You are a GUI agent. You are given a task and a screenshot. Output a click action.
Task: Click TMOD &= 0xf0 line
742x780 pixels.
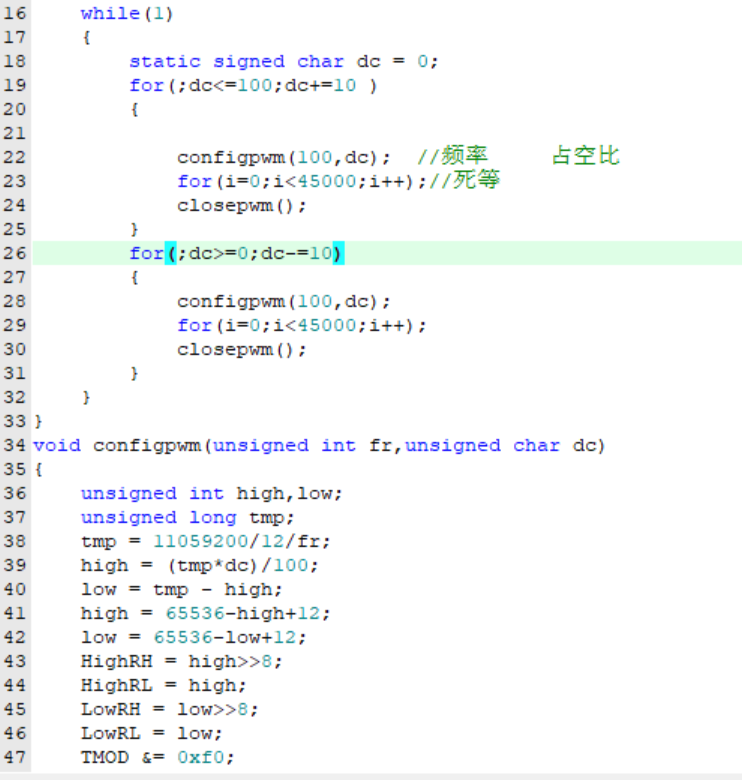tap(158, 757)
